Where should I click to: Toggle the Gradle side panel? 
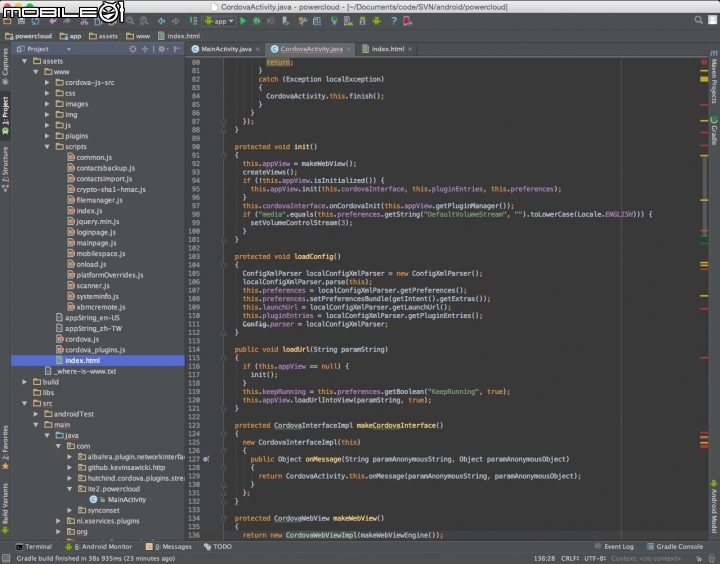click(x=714, y=131)
